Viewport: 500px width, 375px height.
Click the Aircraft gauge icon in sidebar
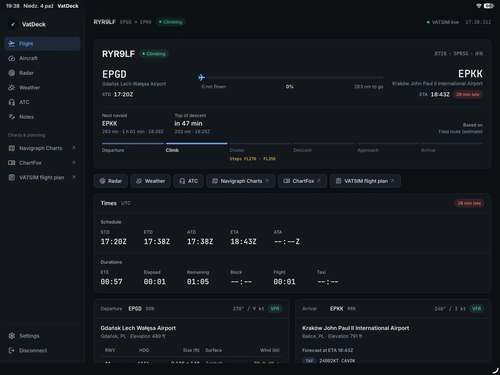coord(12,58)
